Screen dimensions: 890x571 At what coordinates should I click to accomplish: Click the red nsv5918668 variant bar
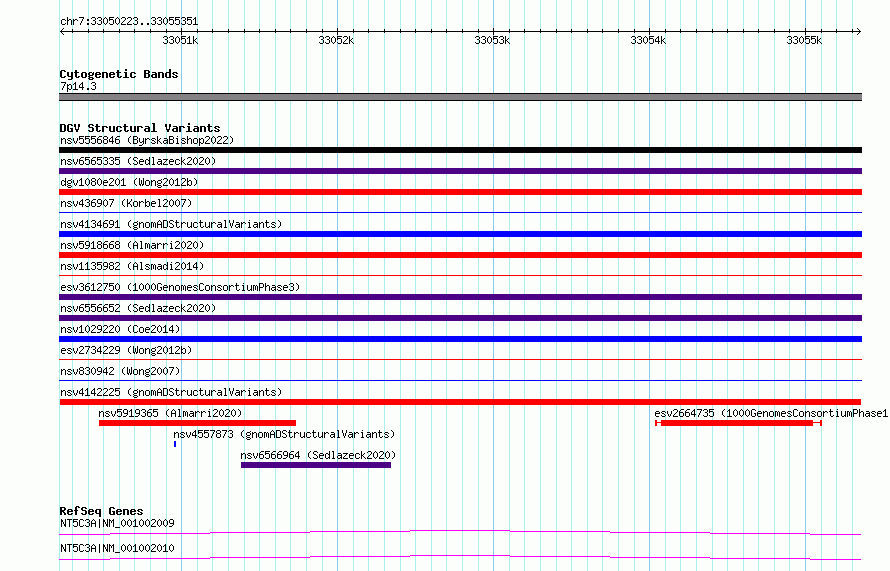(x=460, y=255)
